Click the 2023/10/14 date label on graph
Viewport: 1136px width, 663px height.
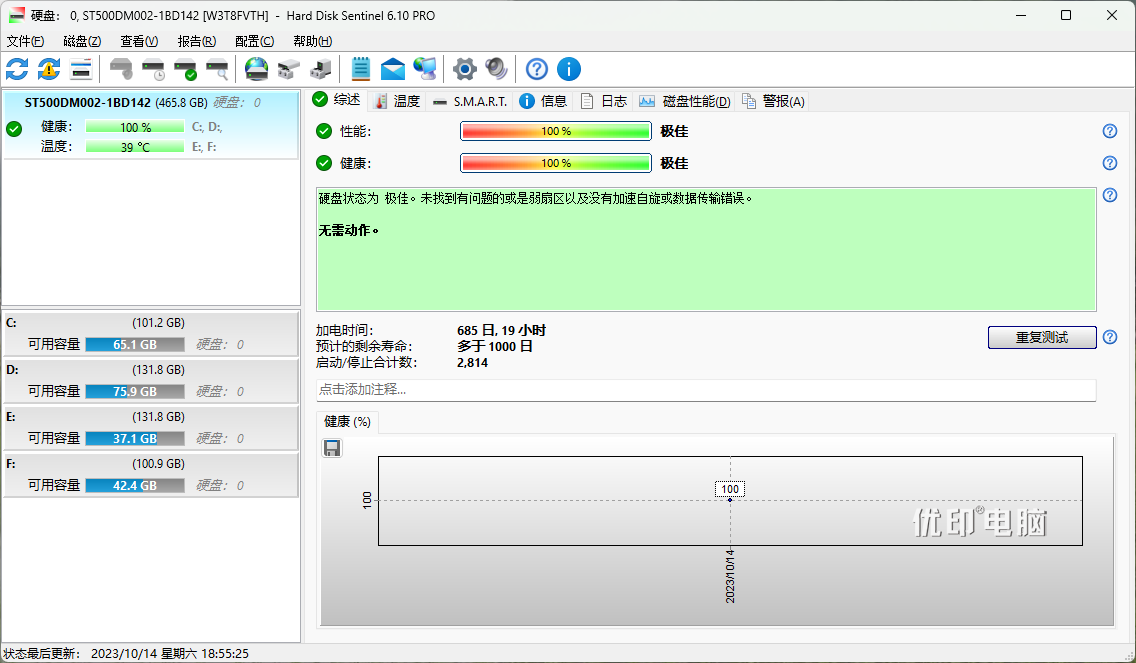coord(730,576)
